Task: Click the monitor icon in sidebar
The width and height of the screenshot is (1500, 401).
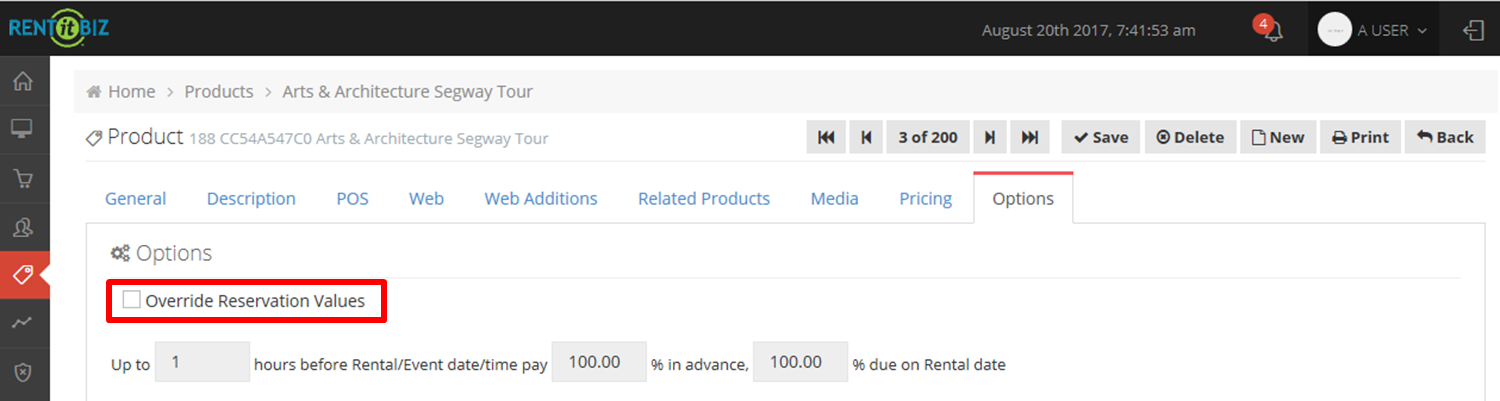Action: (x=22, y=129)
